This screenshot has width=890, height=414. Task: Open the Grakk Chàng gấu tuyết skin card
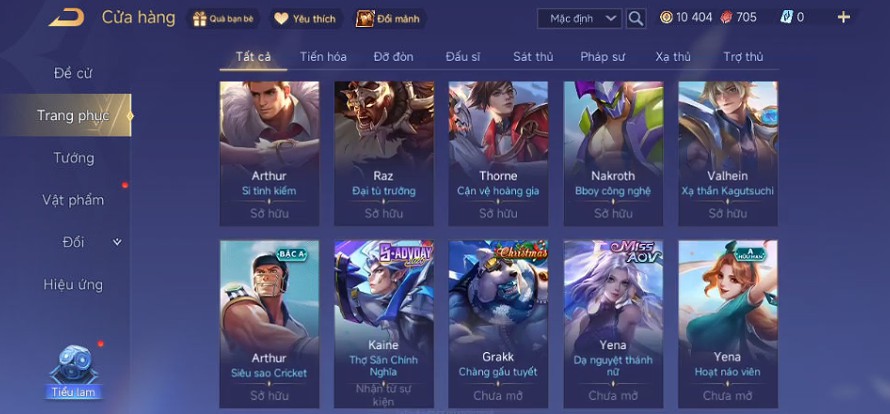(x=498, y=324)
